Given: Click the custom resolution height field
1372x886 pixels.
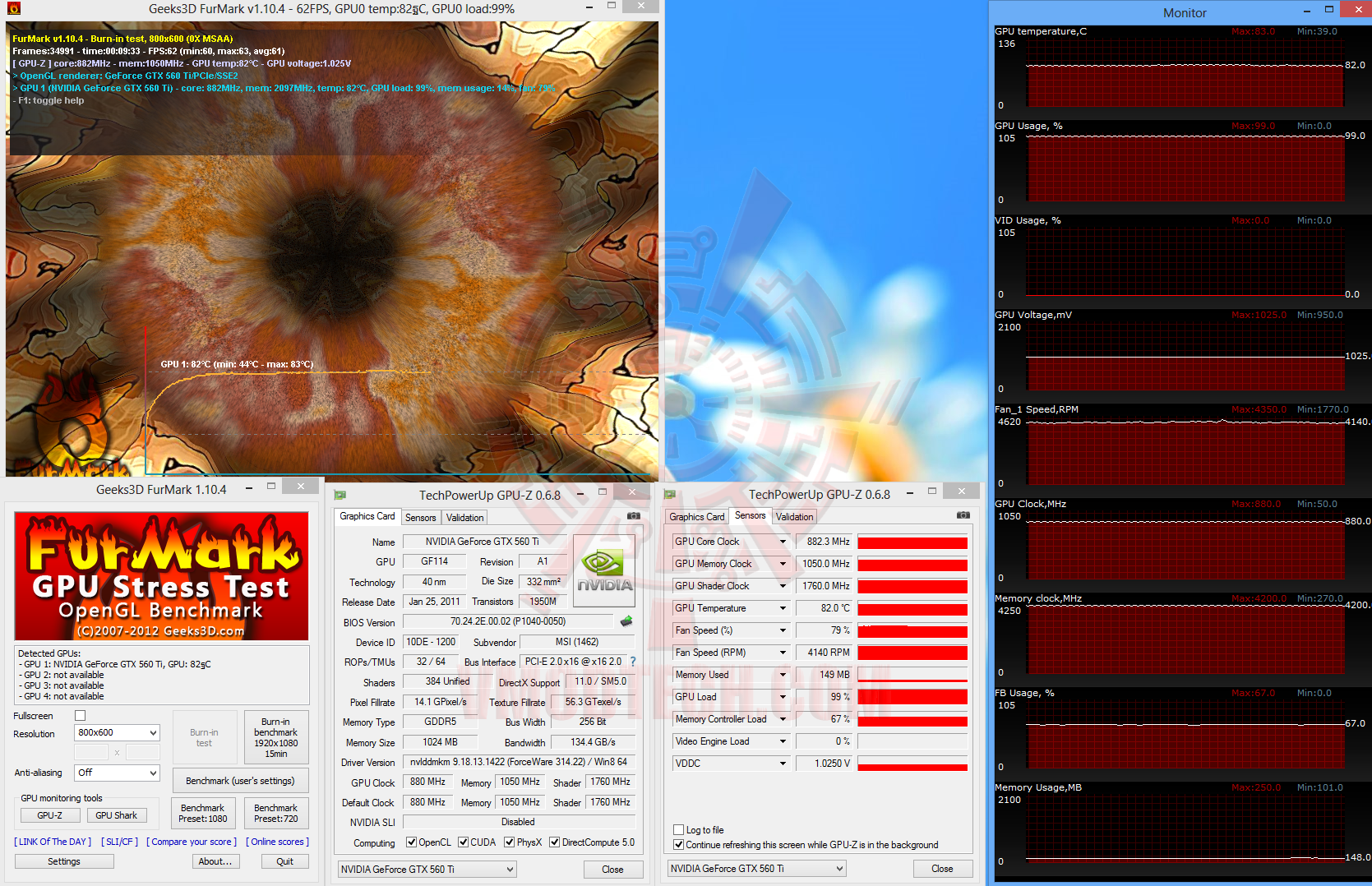Looking at the screenshot, I should point(143,753).
